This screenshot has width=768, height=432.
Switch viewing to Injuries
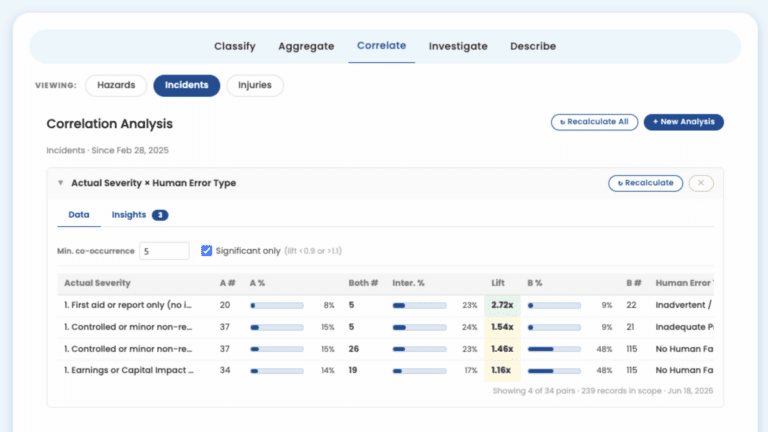tap(255, 85)
